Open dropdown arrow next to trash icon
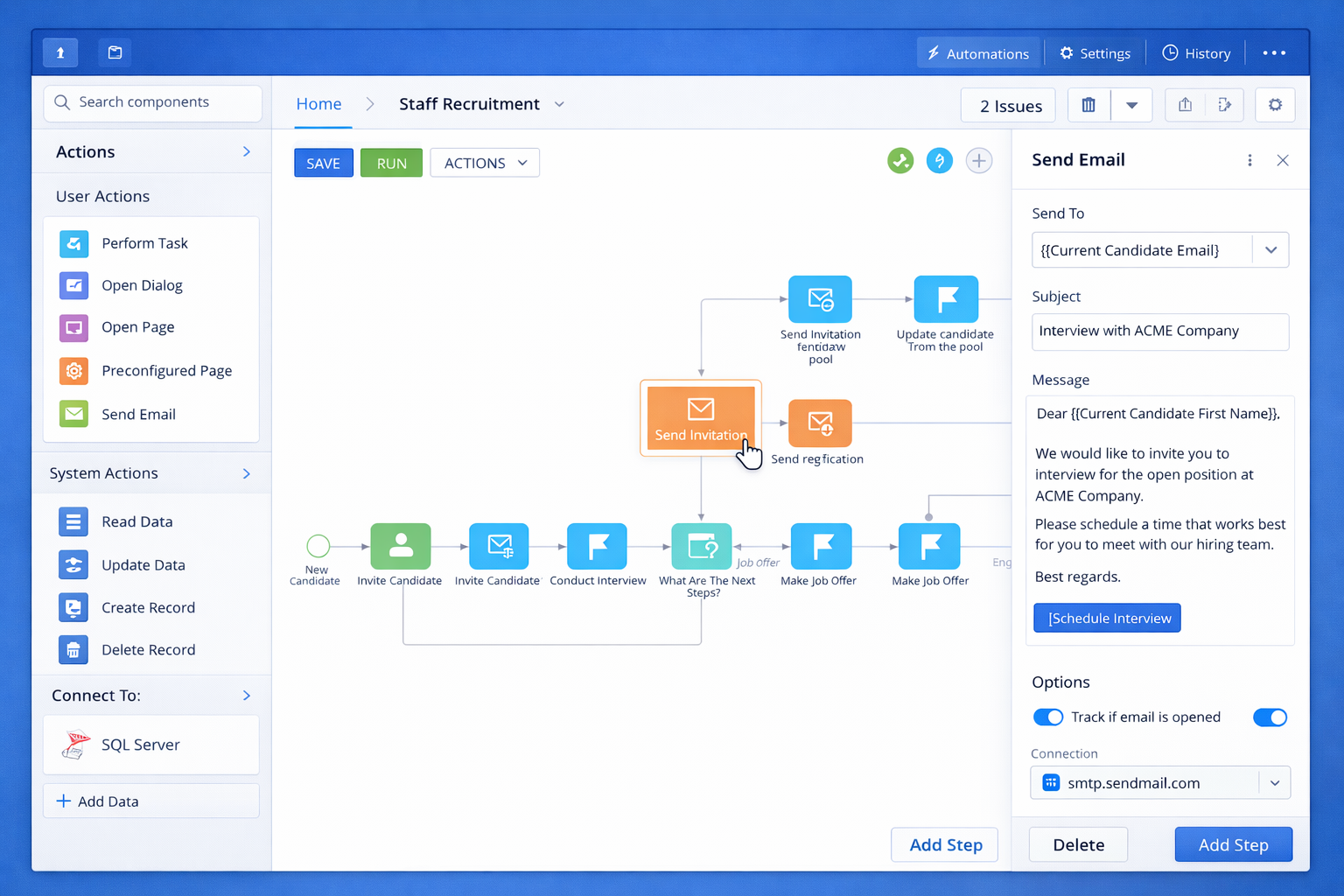The height and width of the screenshot is (896, 1344). [1131, 105]
